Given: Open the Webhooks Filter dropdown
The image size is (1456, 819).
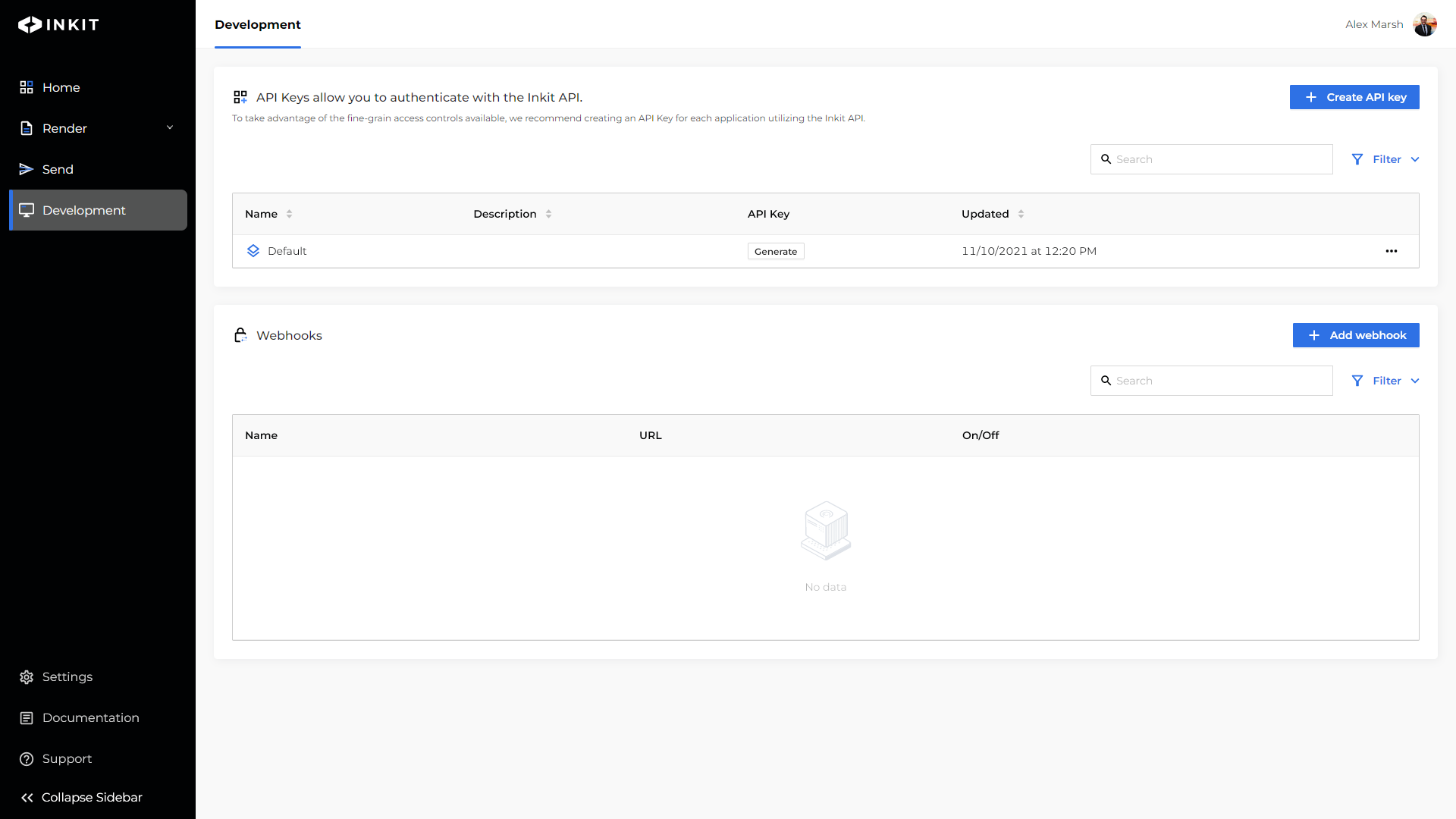Looking at the screenshot, I should (1385, 381).
